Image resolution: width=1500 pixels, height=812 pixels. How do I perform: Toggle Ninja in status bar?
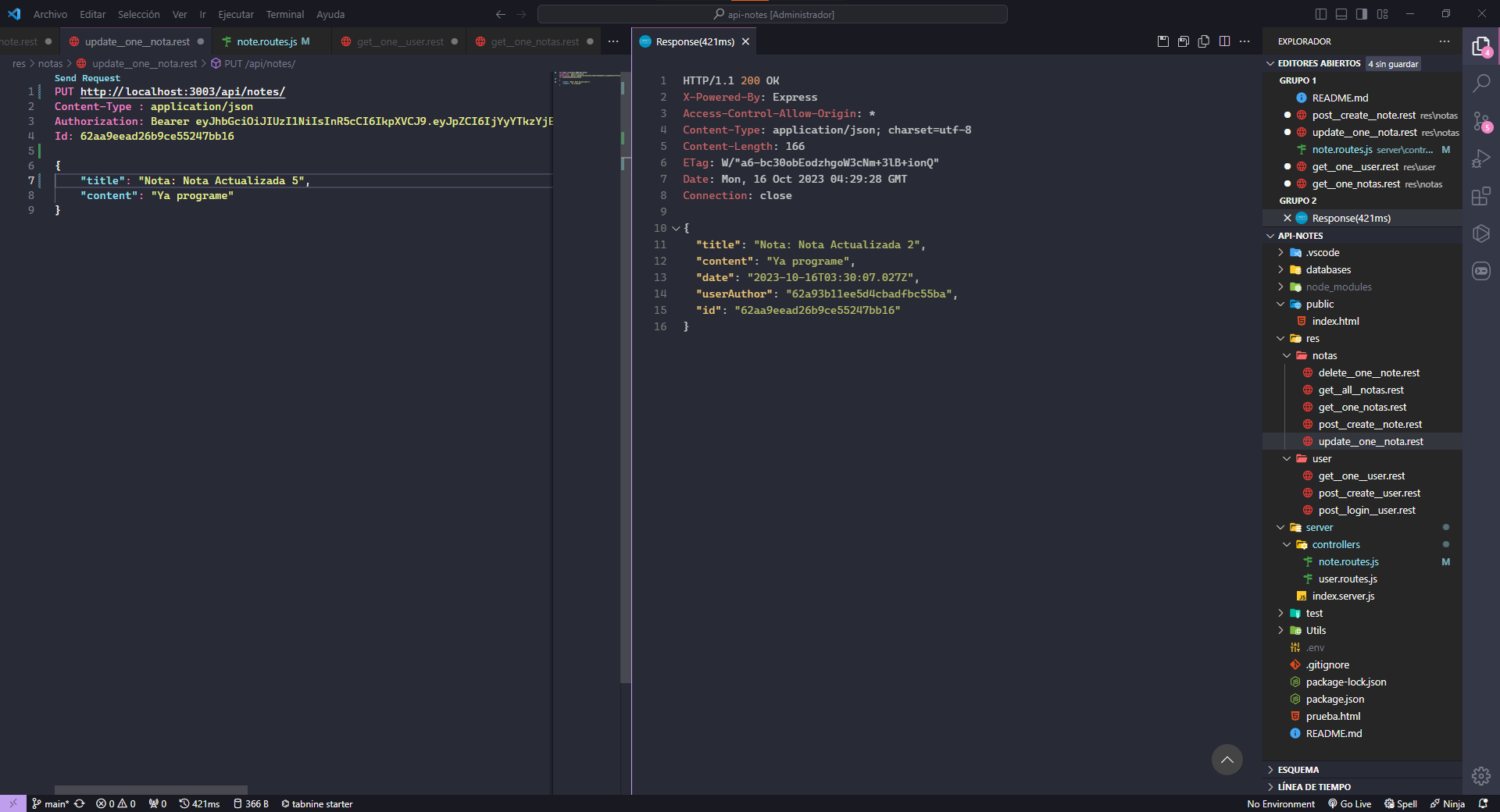pyautogui.click(x=1448, y=803)
